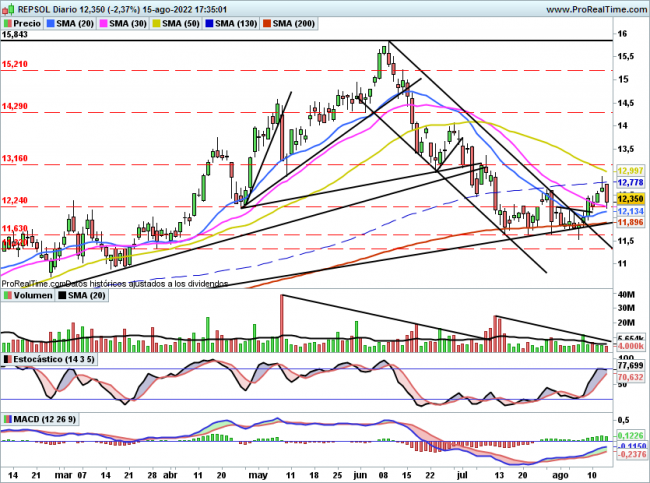Open MACD (12 26 9) settings label

coord(47,418)
